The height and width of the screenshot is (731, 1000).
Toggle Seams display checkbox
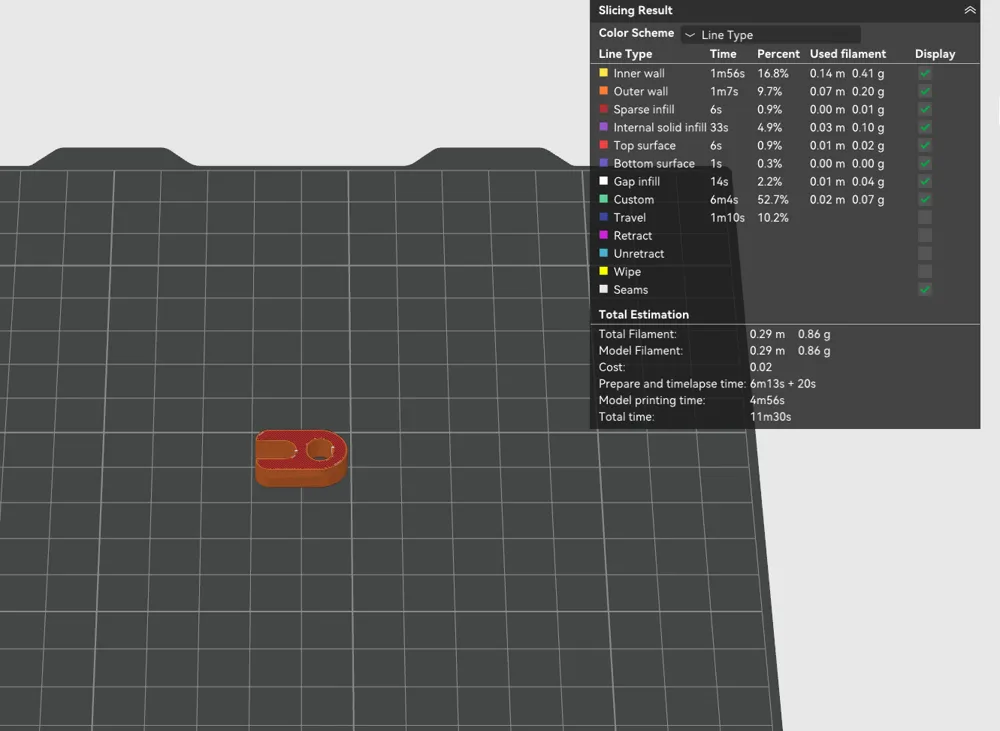[925, 290]
